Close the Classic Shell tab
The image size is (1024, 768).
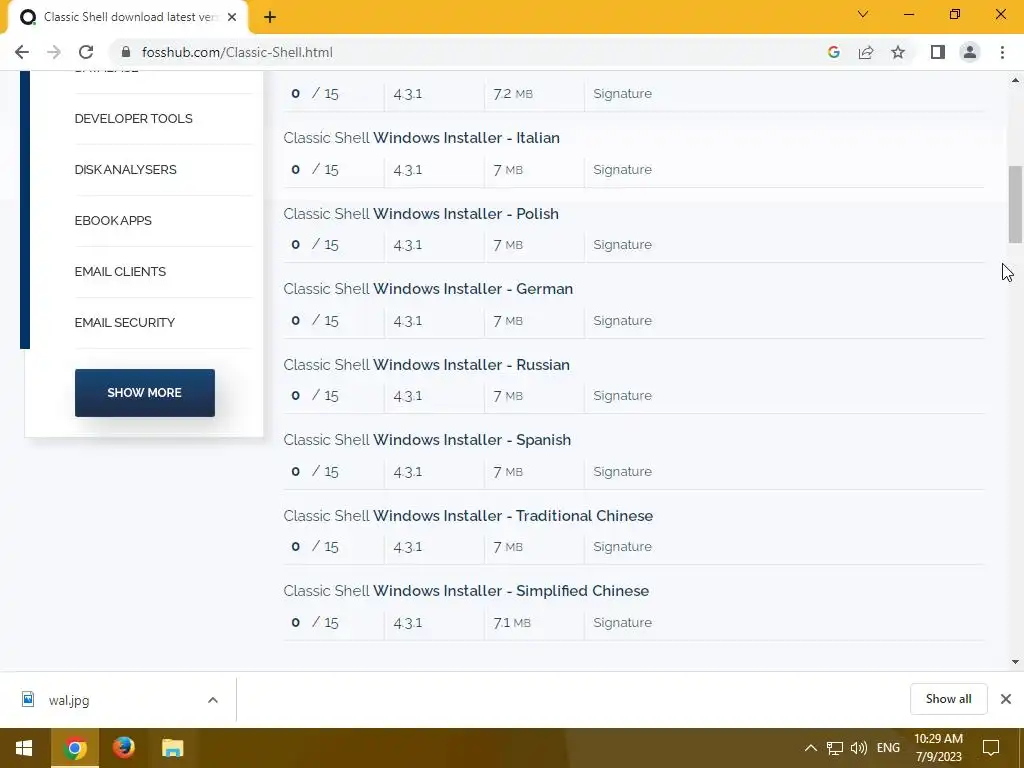(232, 17)
